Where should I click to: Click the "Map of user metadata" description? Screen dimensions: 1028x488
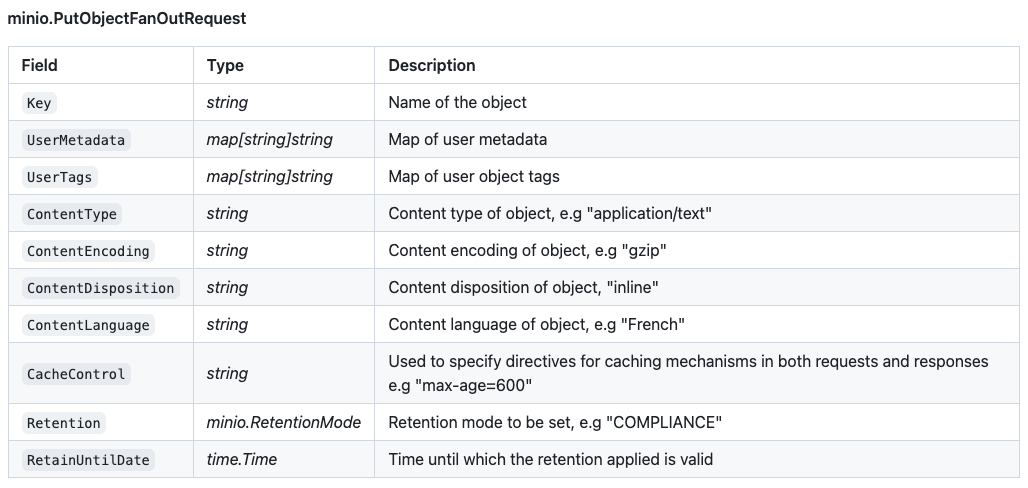coord(467,139)
